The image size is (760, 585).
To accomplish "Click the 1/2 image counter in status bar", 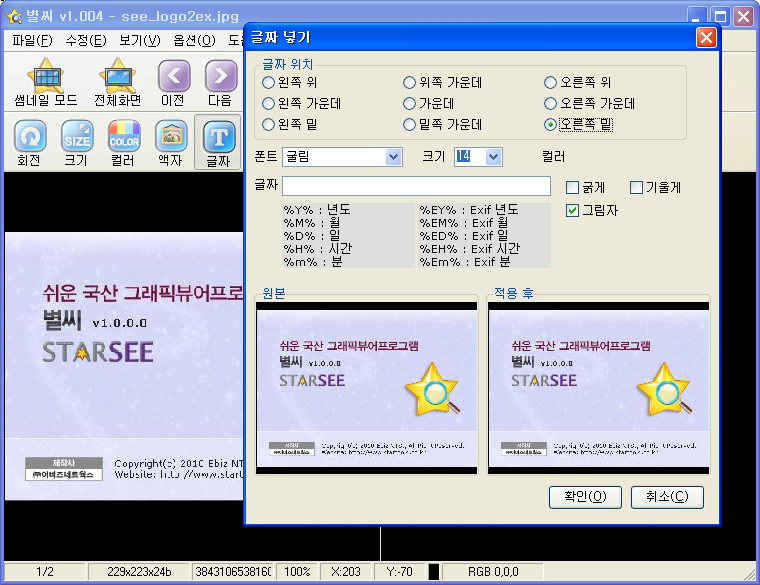I will 45,572.
